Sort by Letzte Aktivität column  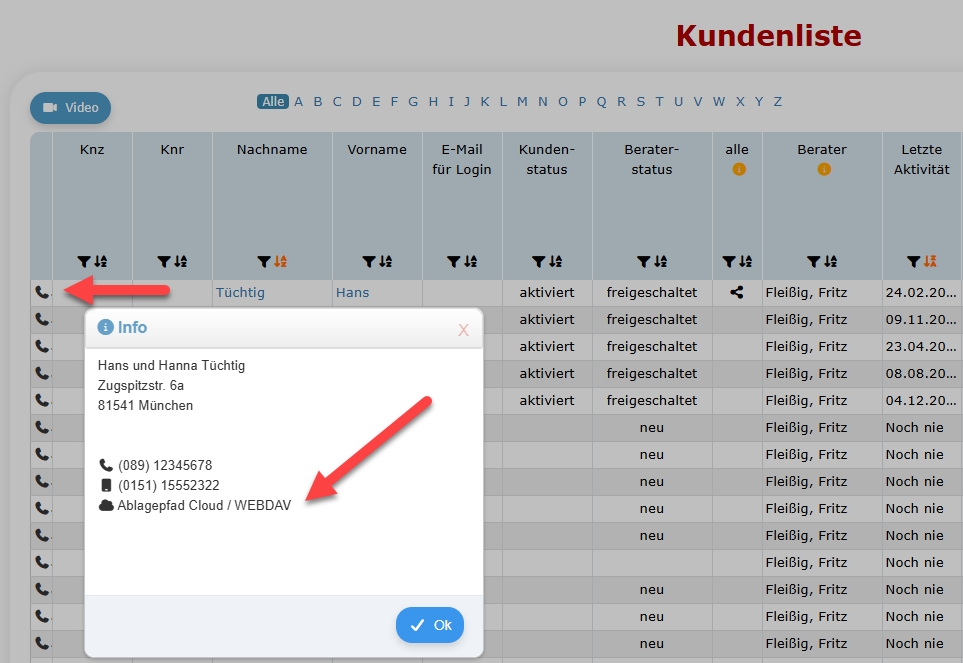click(x=930, y=261)
